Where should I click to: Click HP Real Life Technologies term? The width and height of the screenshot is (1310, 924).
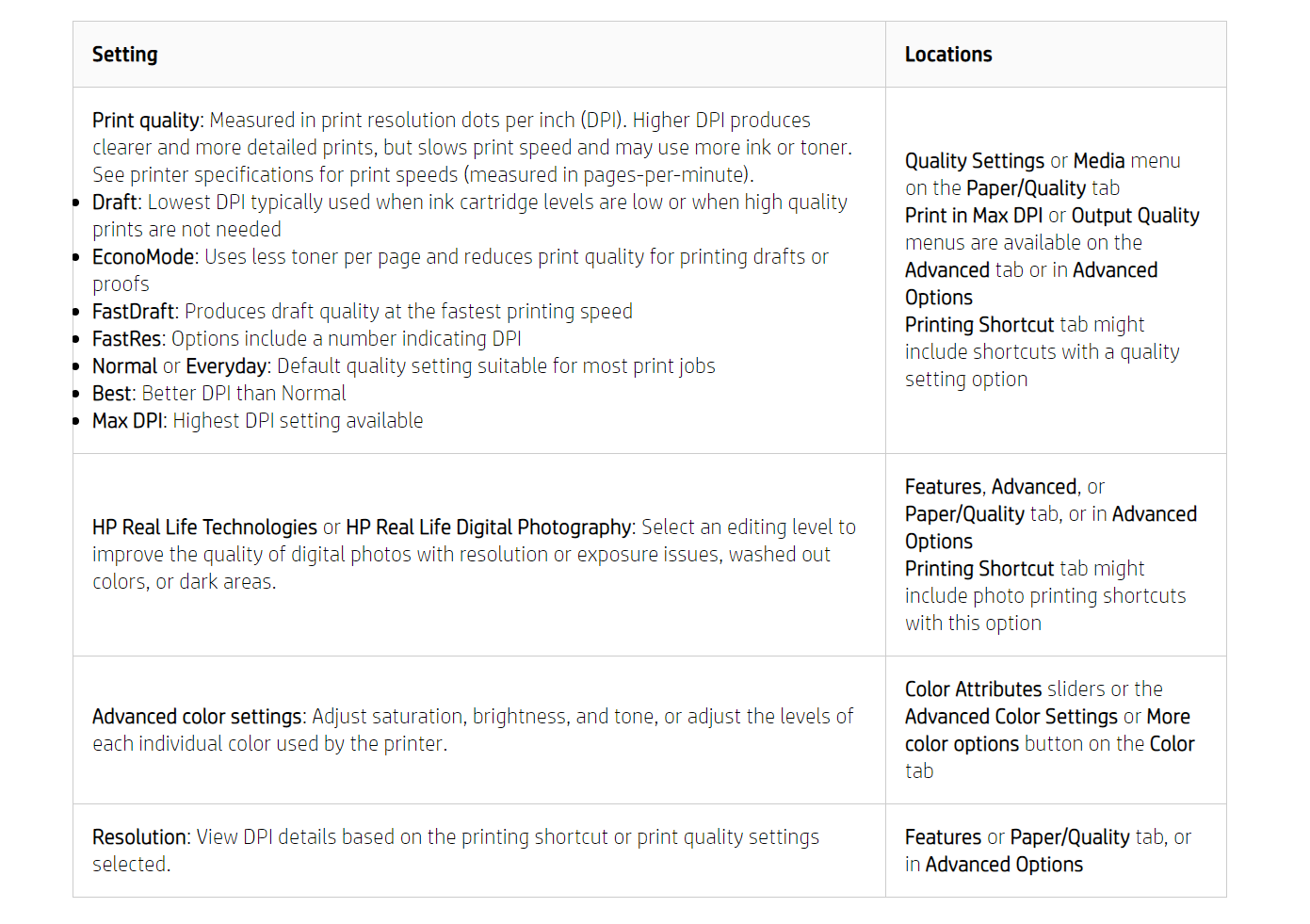[204, 527]
